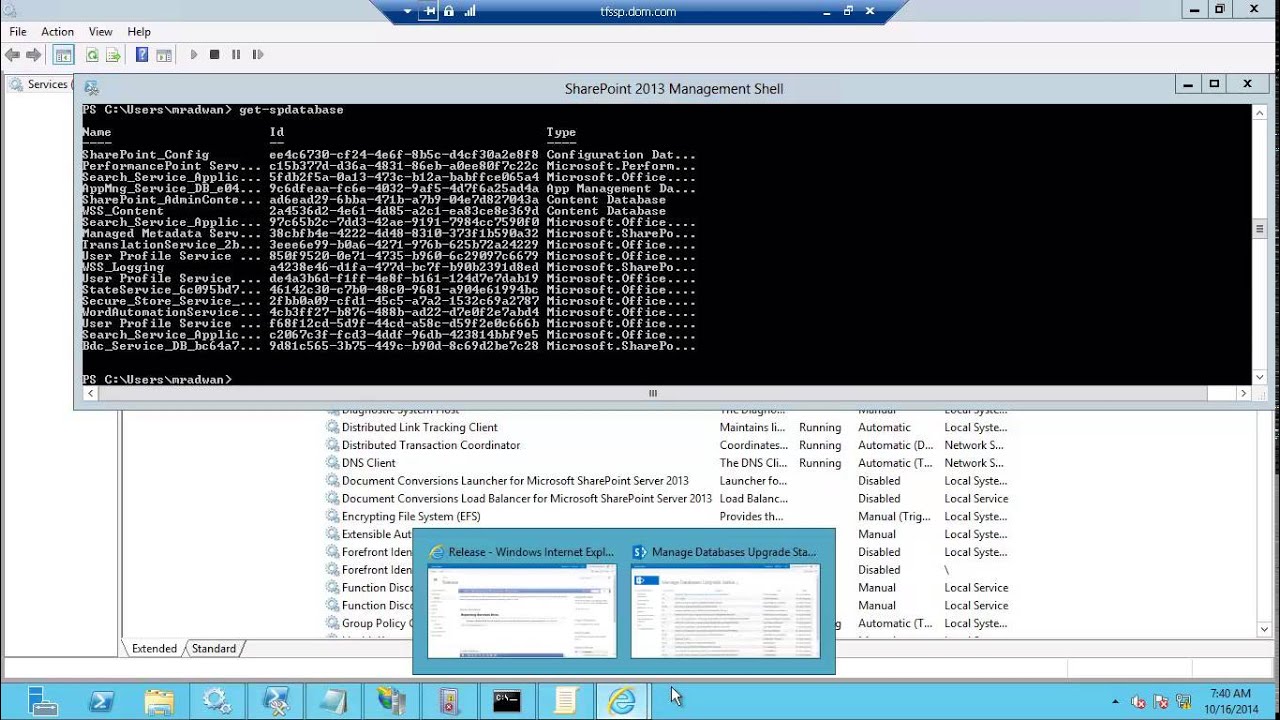Open the purple device taskbar icon
The height and width of the screenshot is (720, 1280).
point(449,701)
